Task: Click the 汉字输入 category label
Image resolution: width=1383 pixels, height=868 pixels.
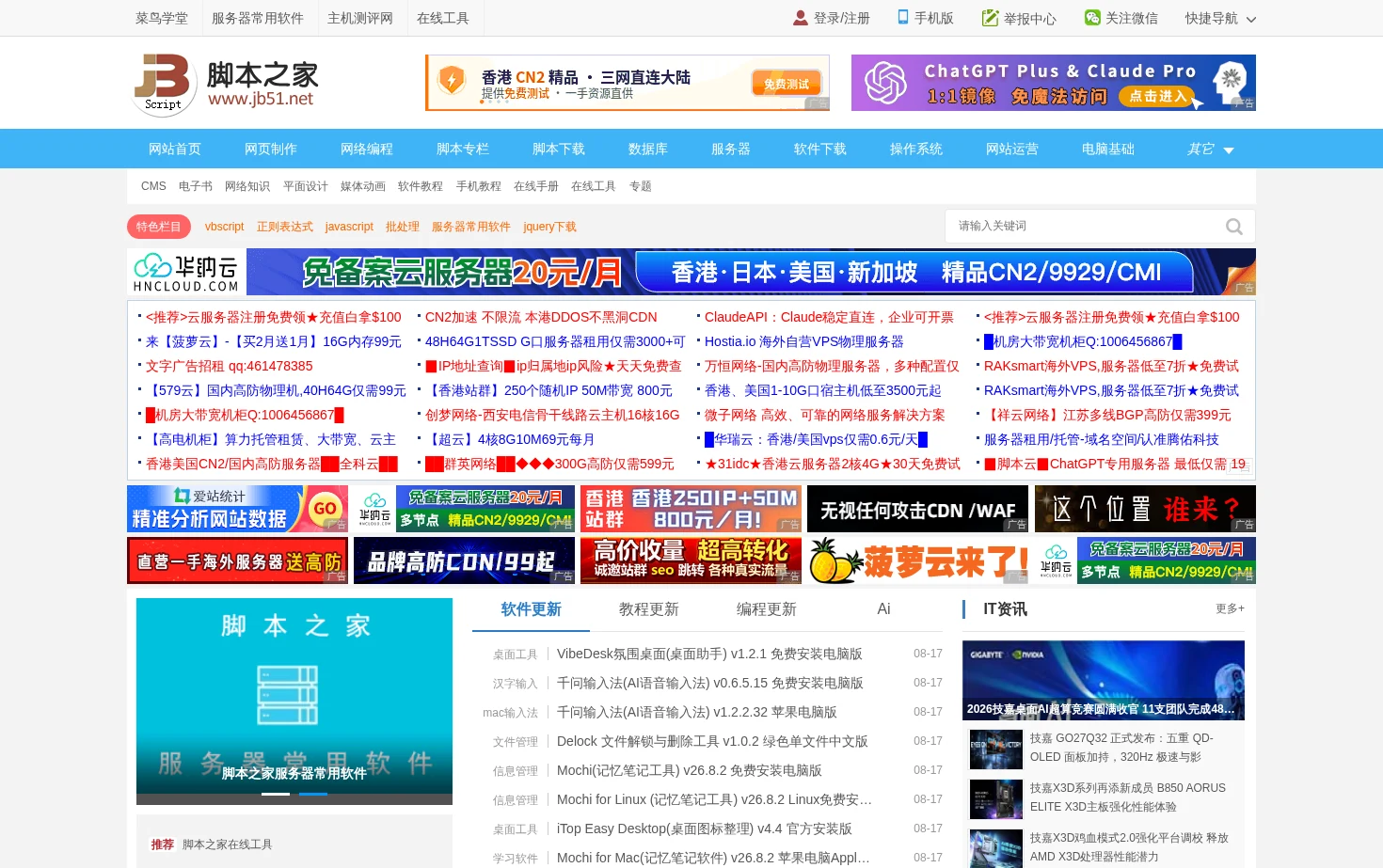Action: [516, 684]
